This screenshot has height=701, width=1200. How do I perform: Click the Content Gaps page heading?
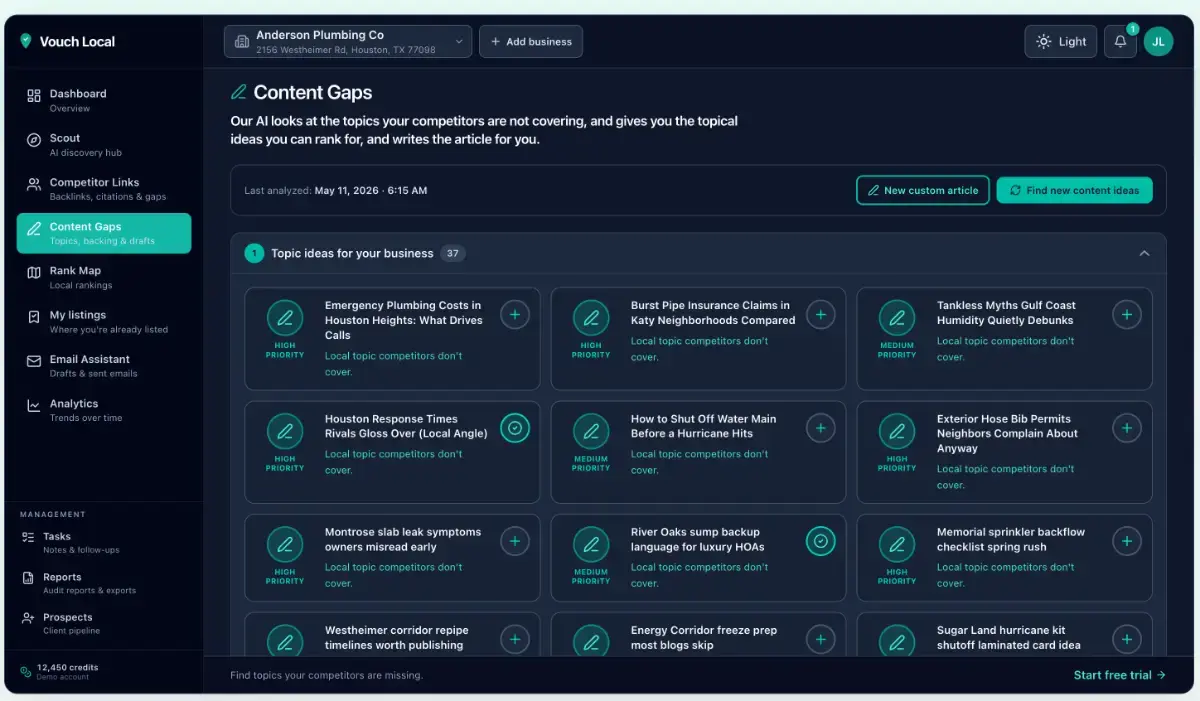[x=313, y=92]
